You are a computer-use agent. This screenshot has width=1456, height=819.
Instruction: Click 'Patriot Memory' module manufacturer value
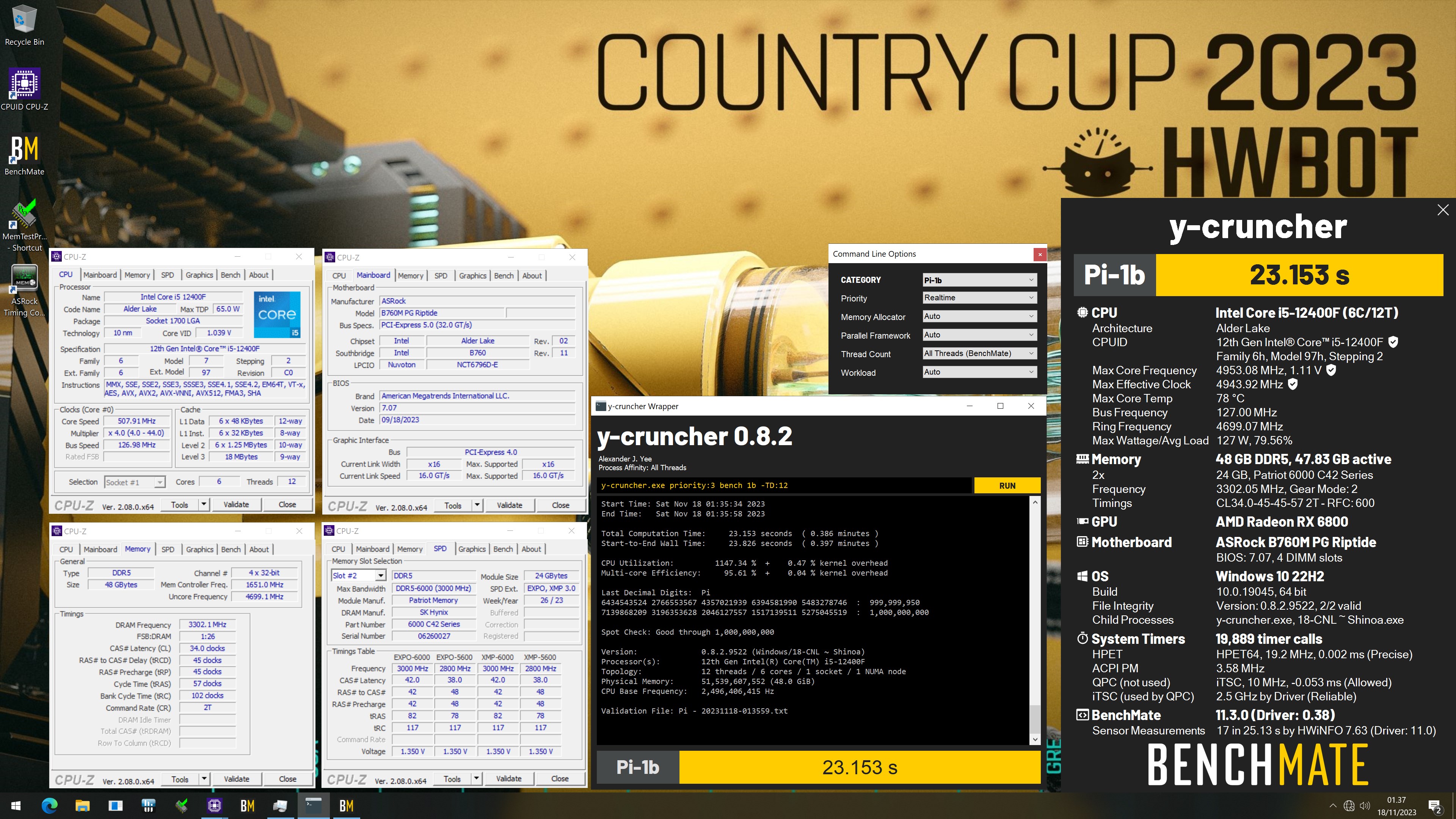(433, 600)
